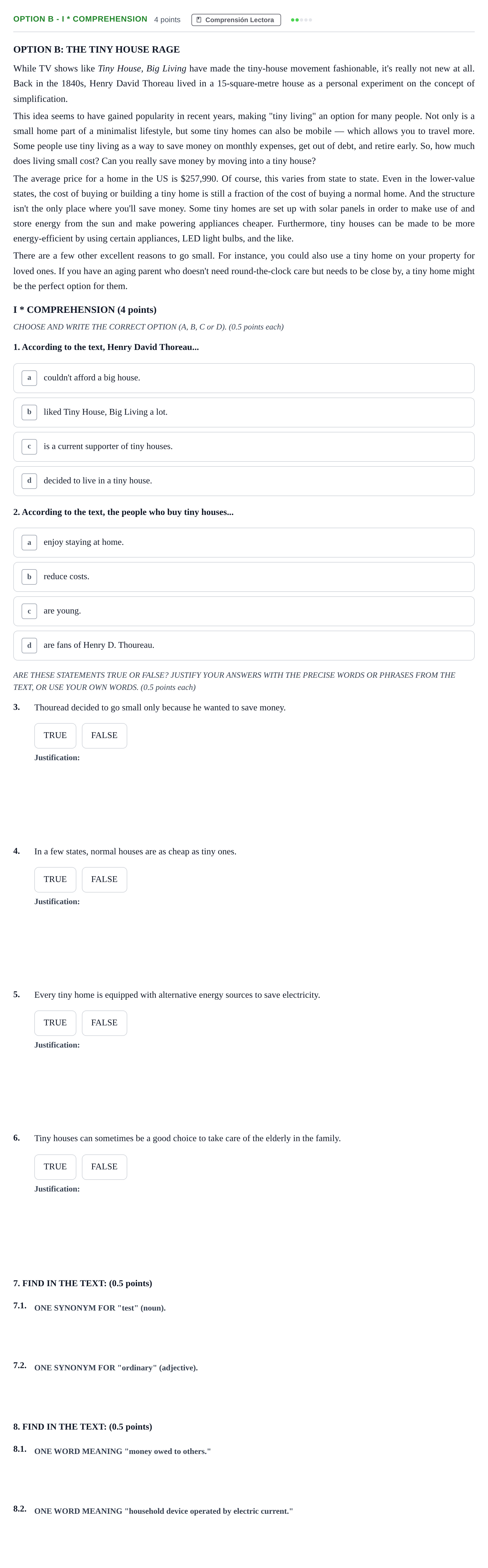The height and width of the screenshot is (1568, 488).
Task: Click the justification area under question 3
Action: tap(254, 797)
